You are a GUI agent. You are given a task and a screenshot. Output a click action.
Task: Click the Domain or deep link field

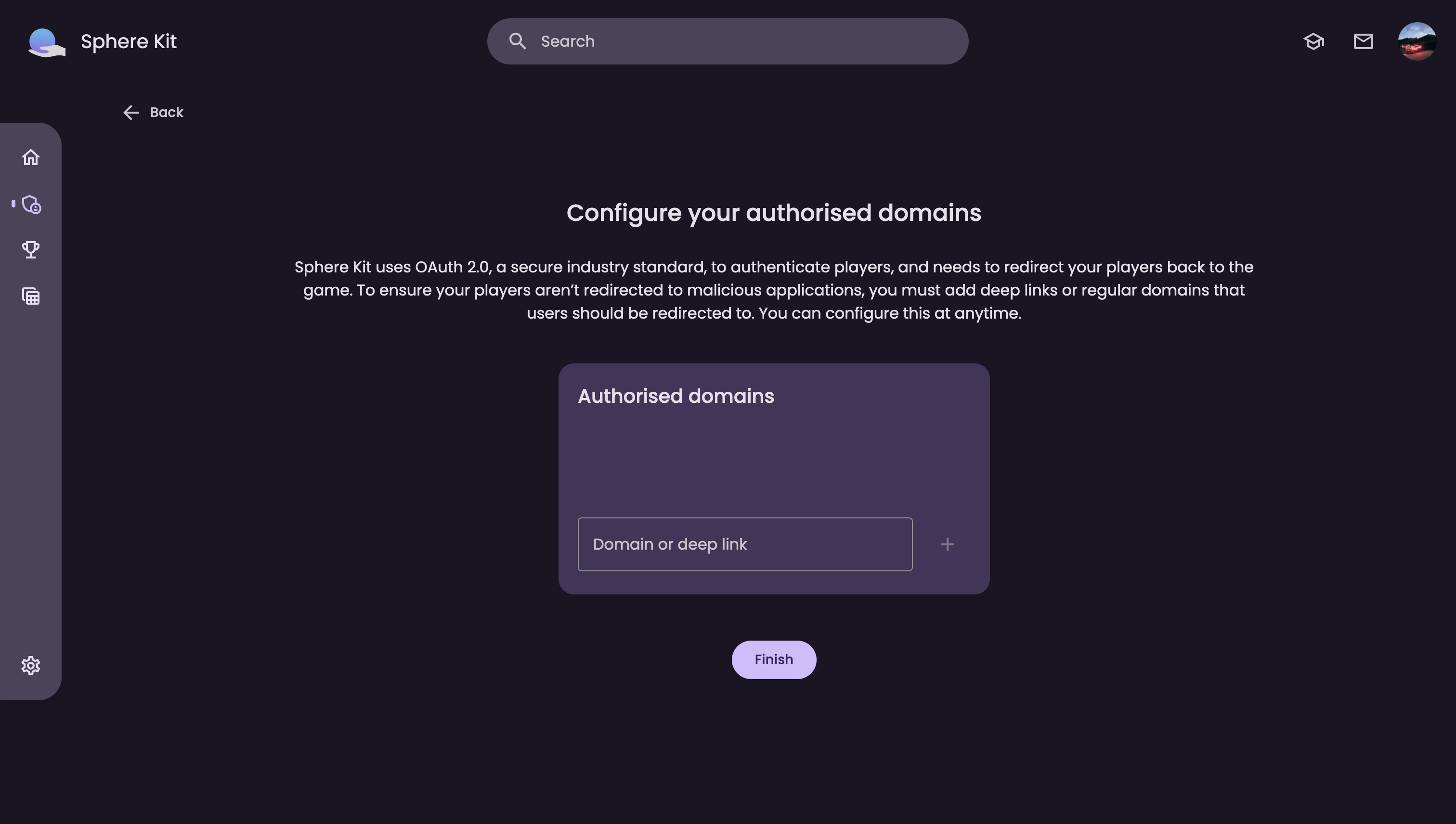(x=744, y=544)
